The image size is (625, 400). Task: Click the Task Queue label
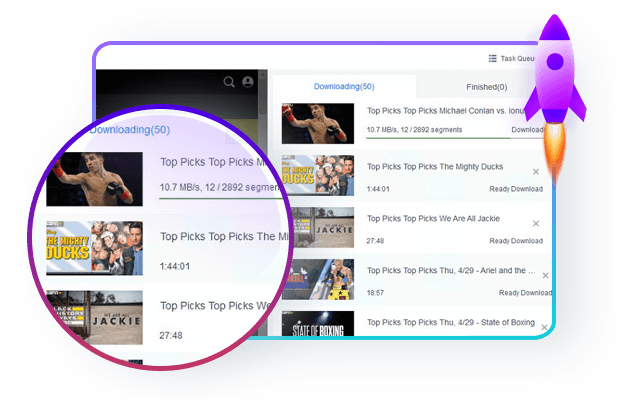517,59
